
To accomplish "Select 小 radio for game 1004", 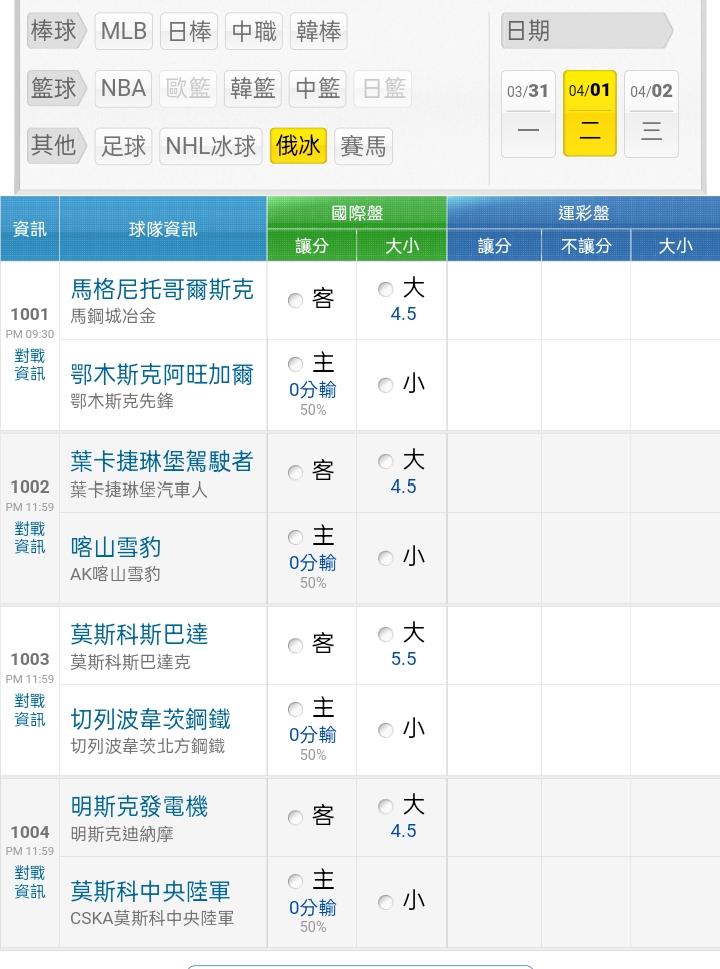I will click(x=386, y=902).
